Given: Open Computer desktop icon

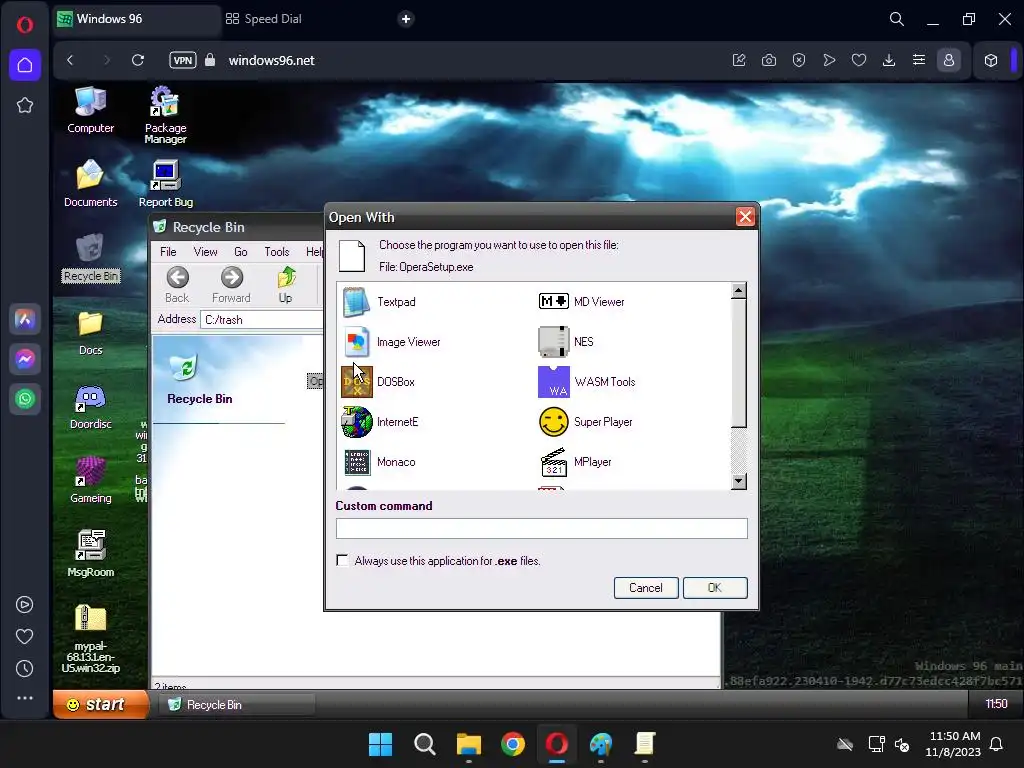Looking at the screenshot, I should click(x=90, y=110).
